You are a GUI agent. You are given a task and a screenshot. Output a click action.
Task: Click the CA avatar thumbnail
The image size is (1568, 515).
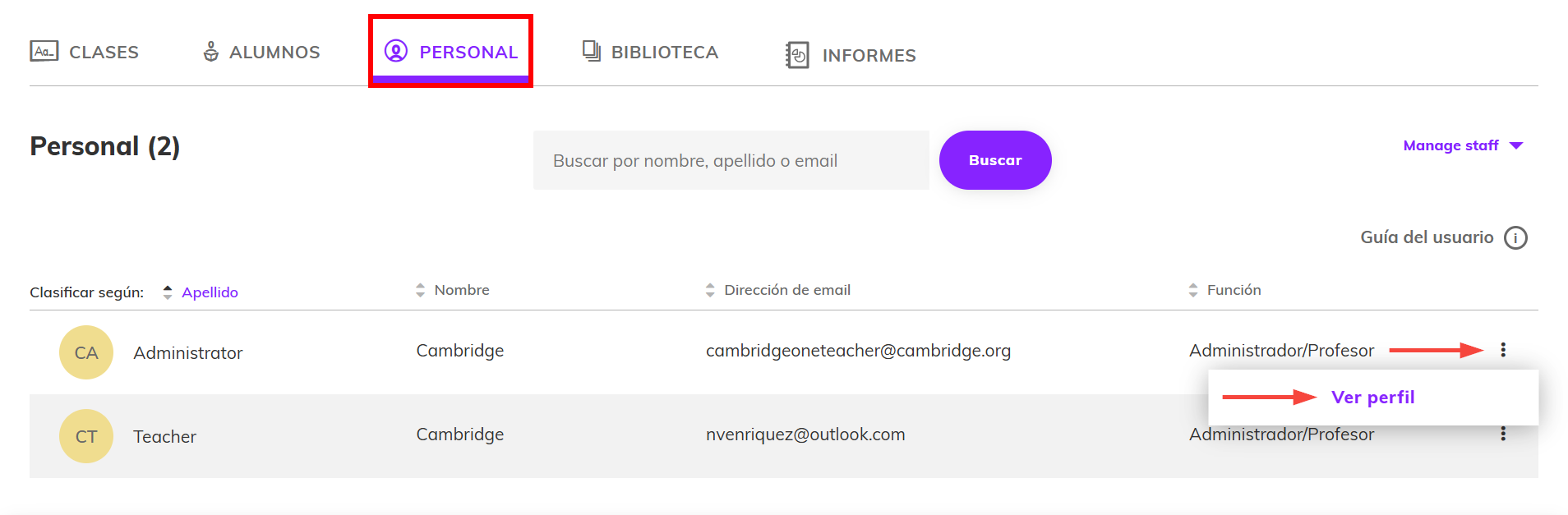point(86,352)
